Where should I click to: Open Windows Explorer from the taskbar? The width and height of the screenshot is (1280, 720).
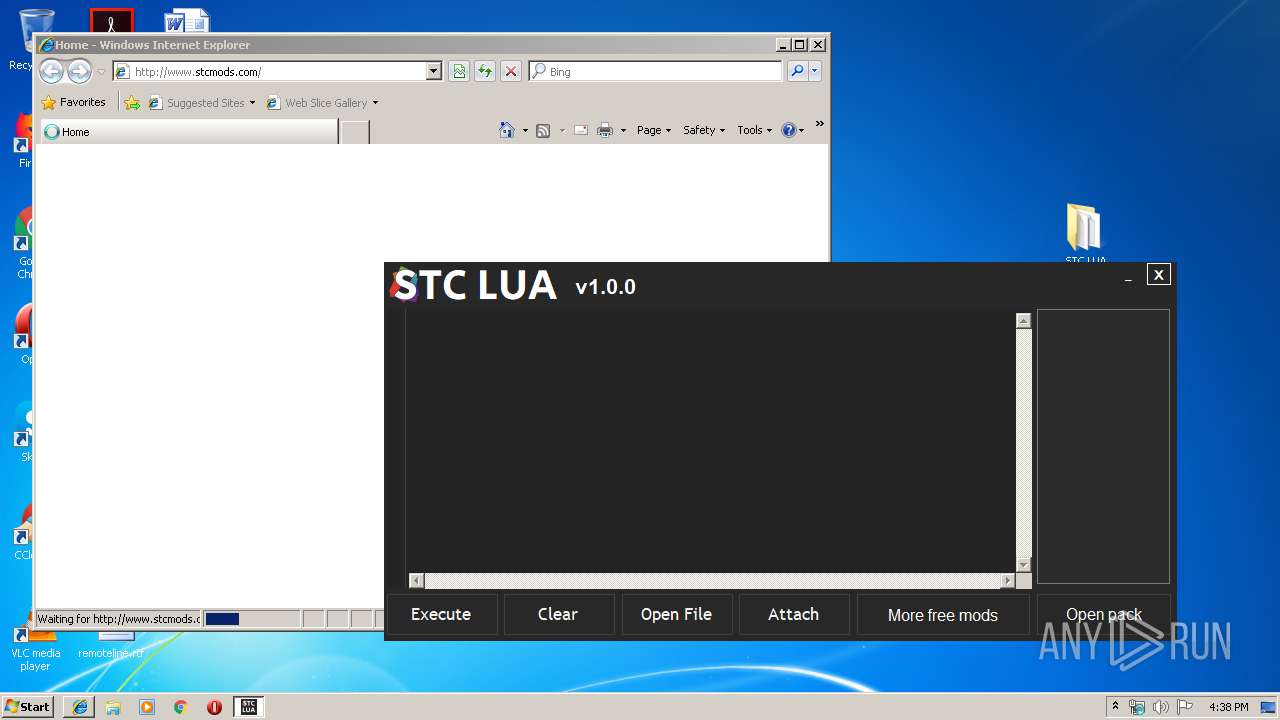point(113,707)
